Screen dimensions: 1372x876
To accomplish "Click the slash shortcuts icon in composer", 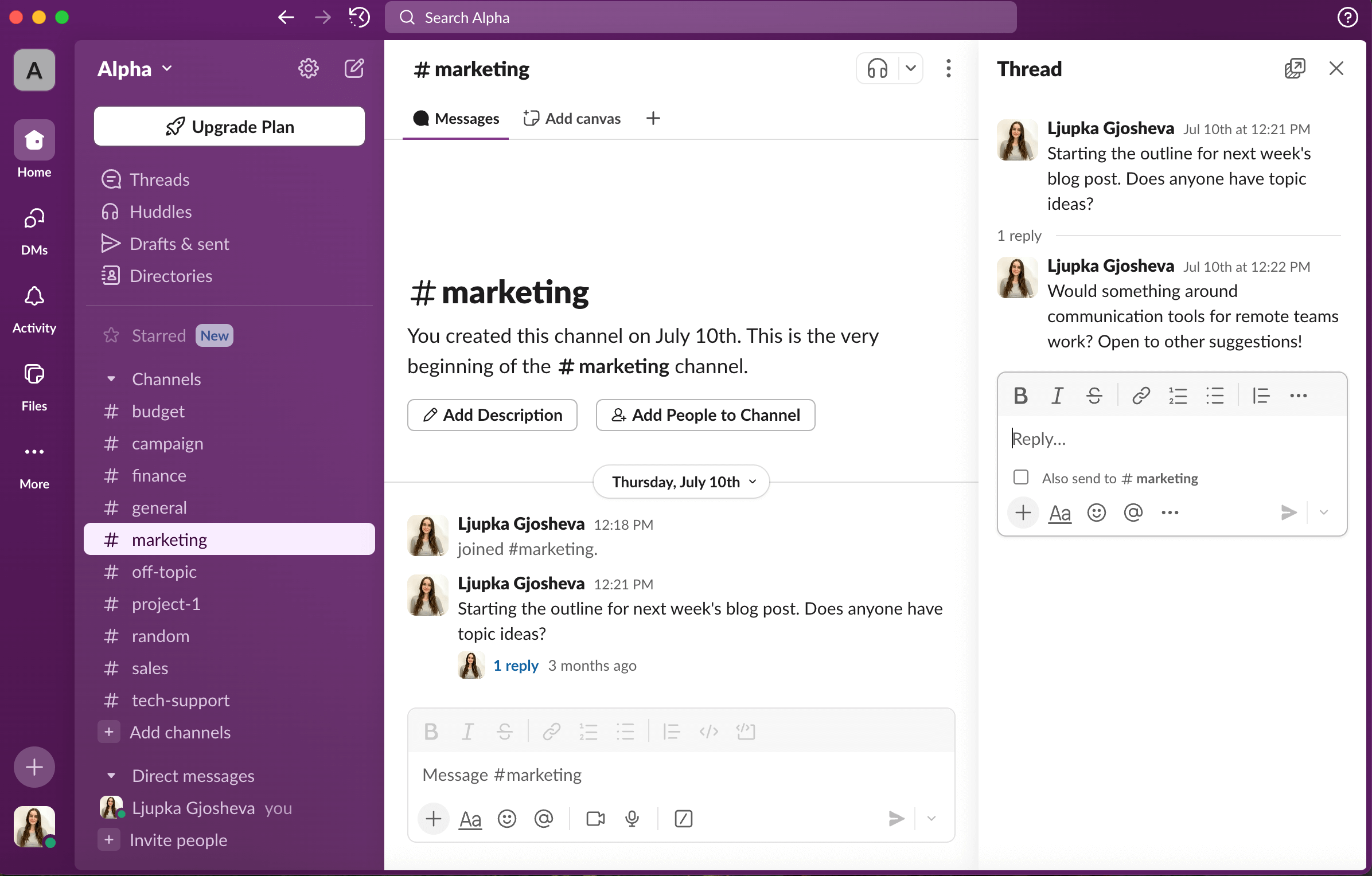I will (683, 819).
